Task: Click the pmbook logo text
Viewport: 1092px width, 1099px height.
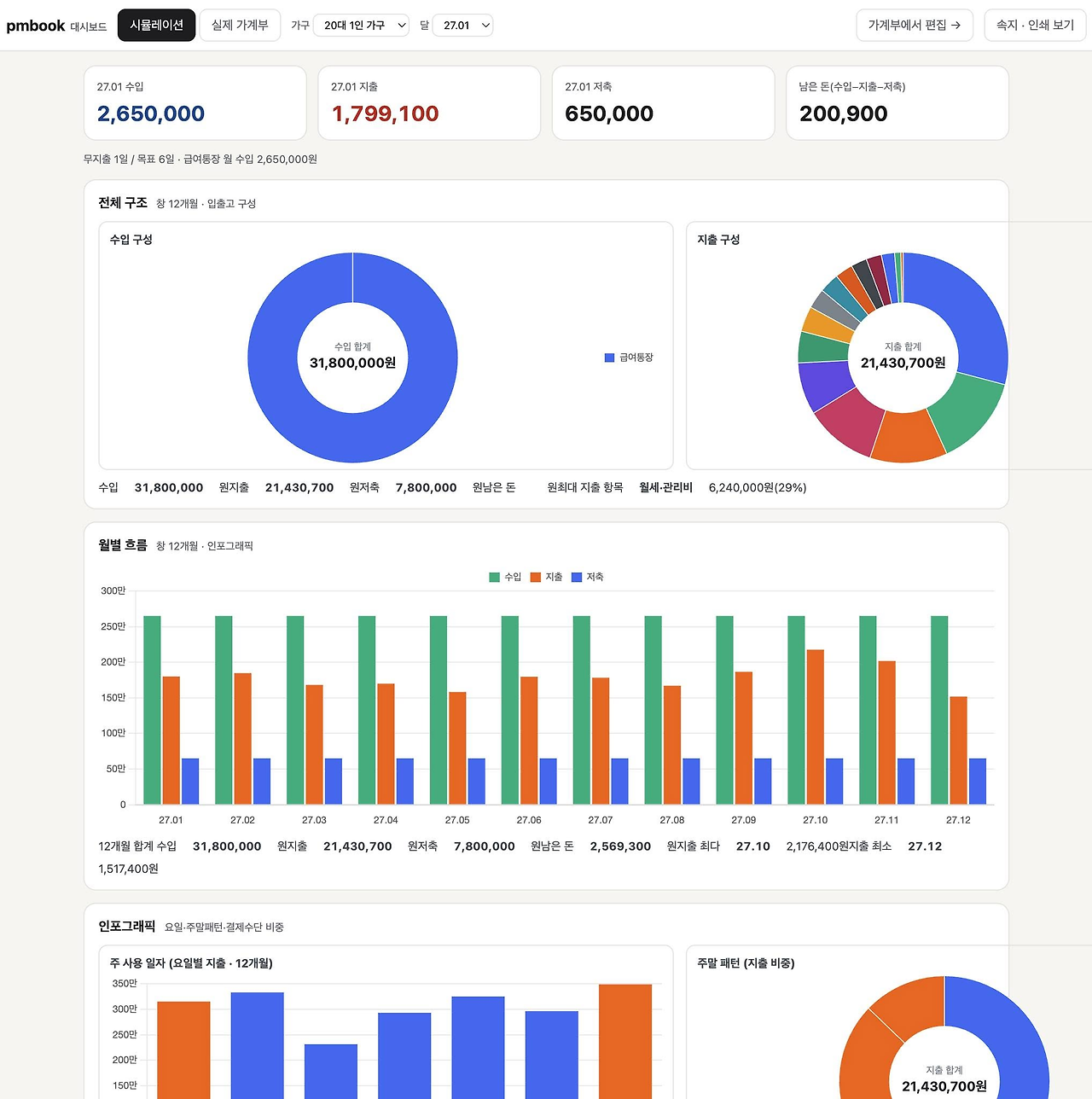Action: pyautogui.click(x=36, y=26)
